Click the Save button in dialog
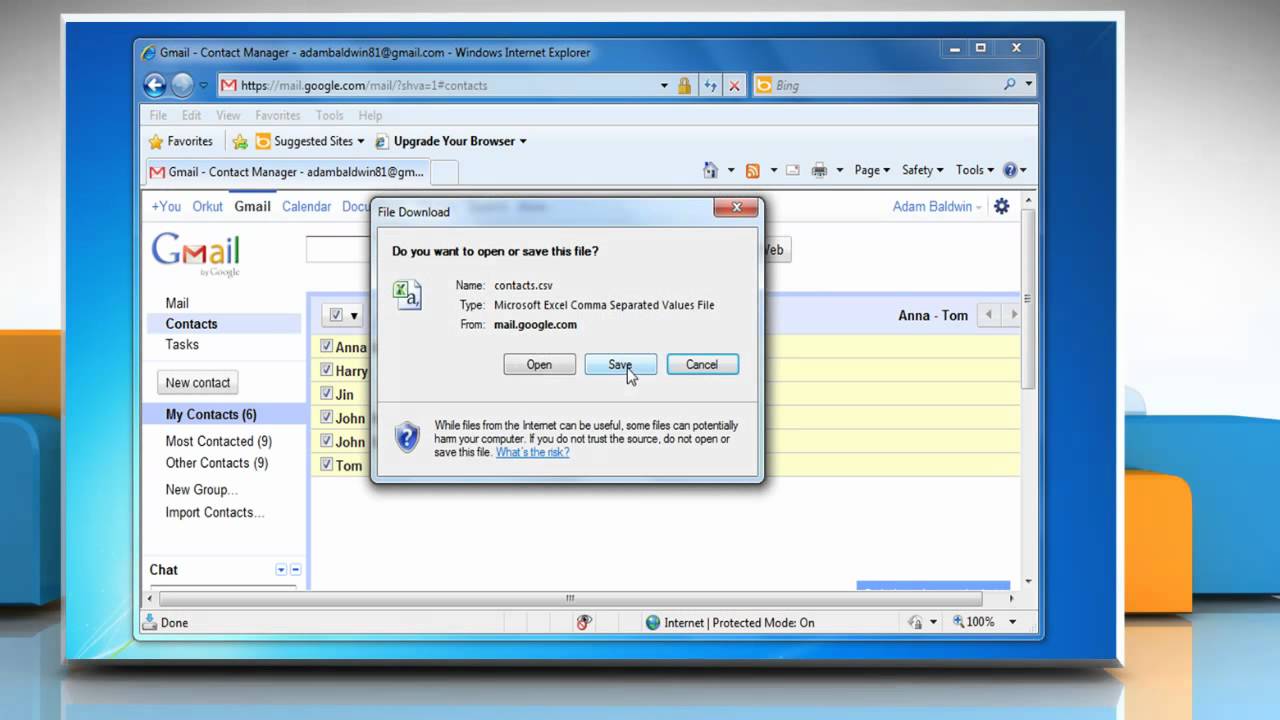This screenshot has width=1280, height=720. click(x=620, y=364)
